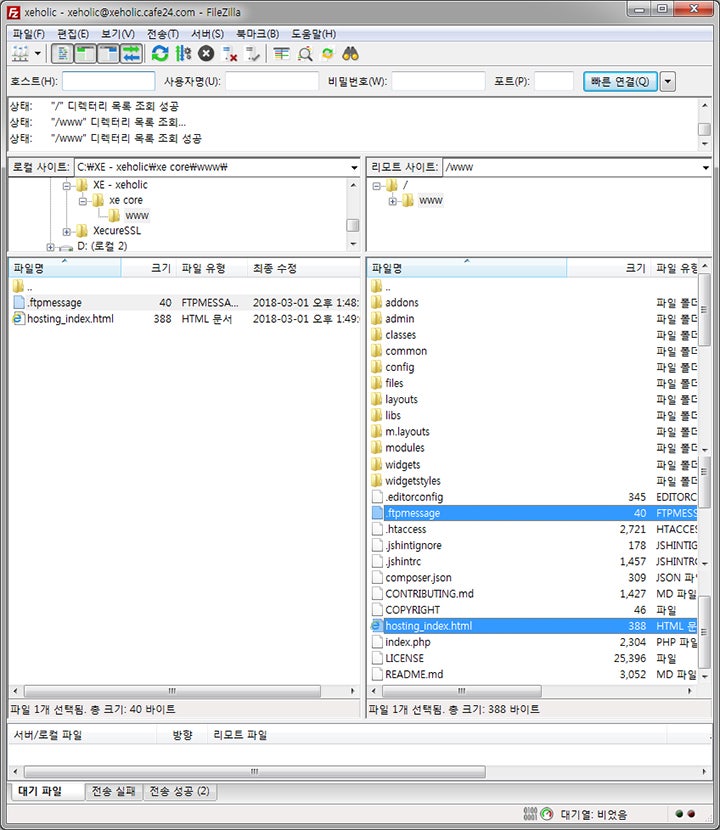Viewport: 720px width, 830px height.
Task: Click transfer queue horizontal scrollbar
Action: (255, 772)
